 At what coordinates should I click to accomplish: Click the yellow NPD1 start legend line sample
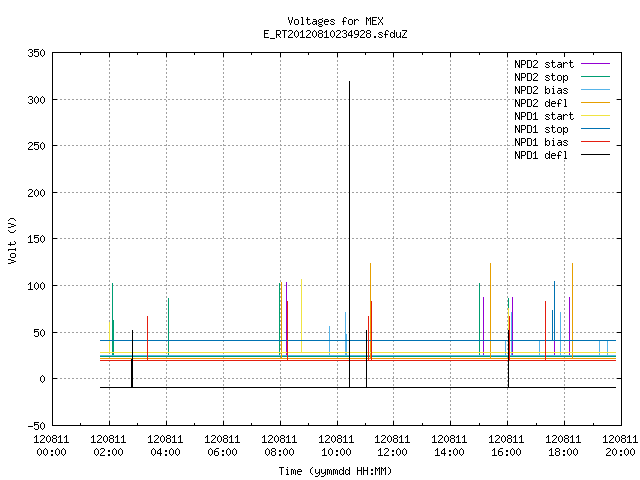click(596, 116)
